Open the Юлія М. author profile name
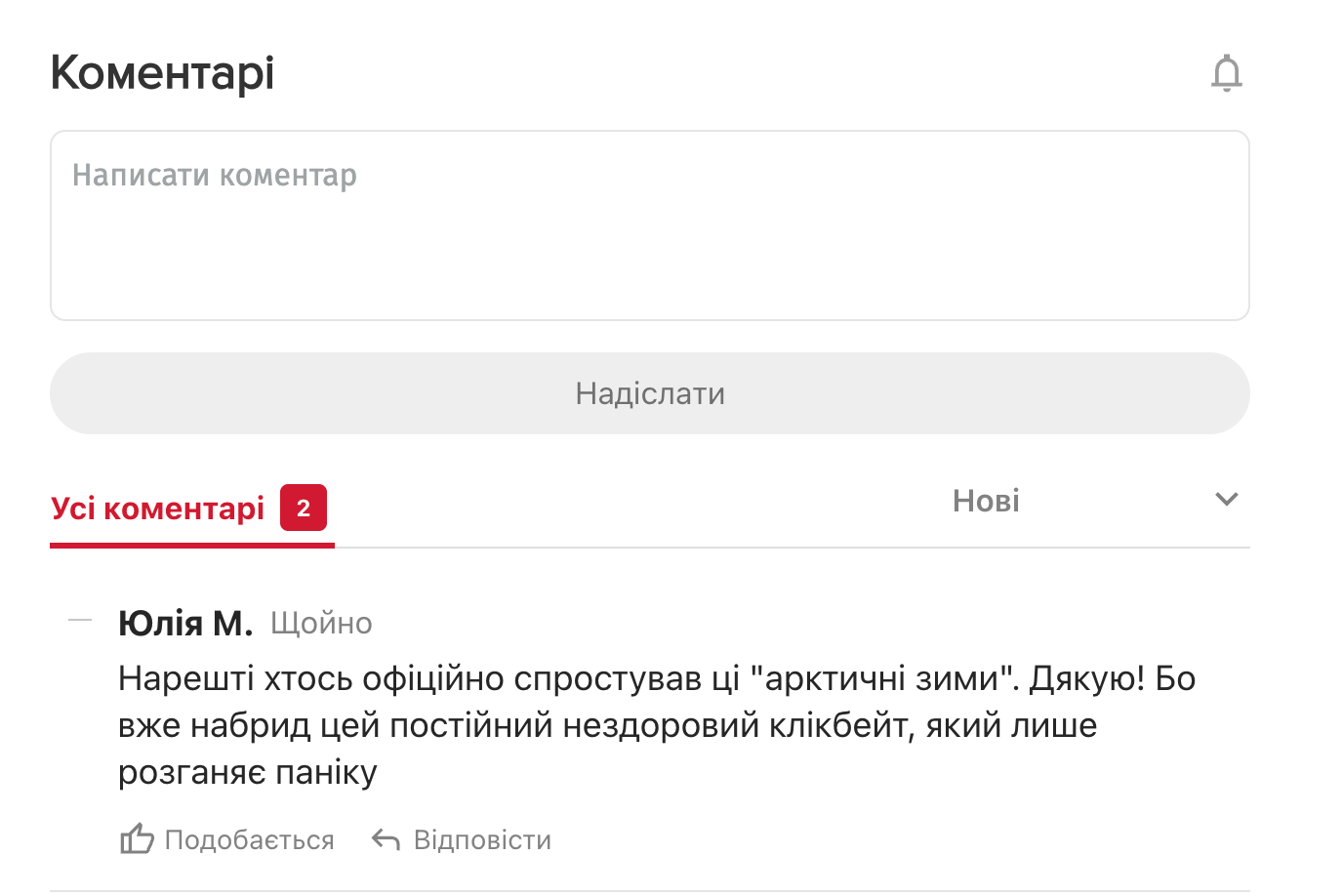The image size is (1343, 896). (x=185, y=623)
